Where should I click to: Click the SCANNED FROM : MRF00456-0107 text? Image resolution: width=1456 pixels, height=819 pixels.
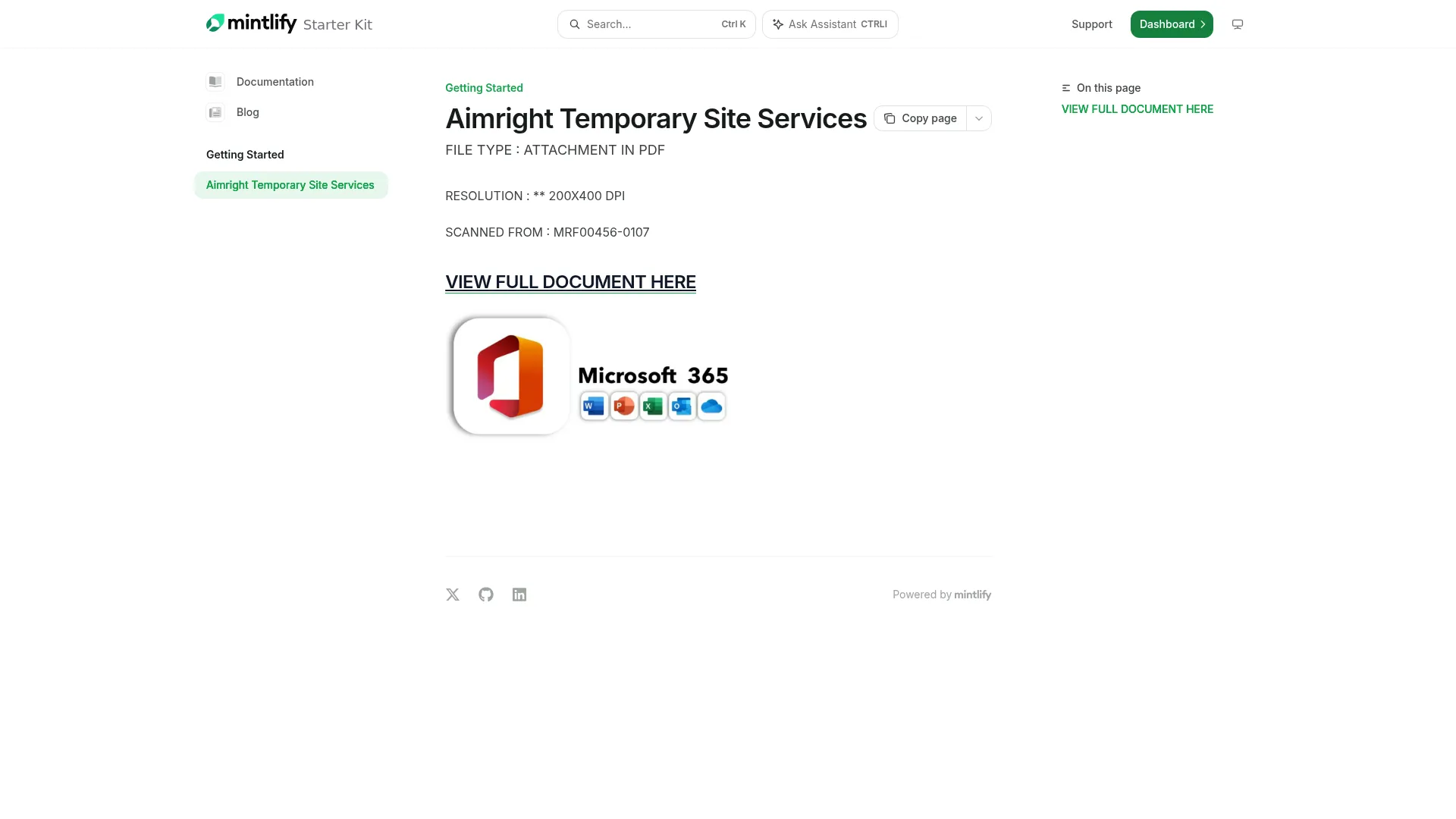(548, 232)
